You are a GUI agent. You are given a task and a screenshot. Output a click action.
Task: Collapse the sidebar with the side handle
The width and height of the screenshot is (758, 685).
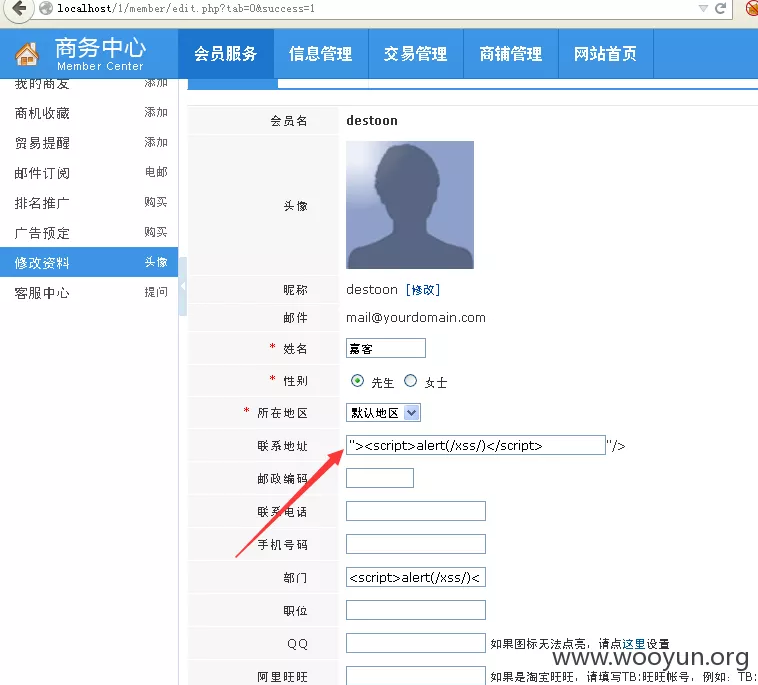tap(183, 286)
